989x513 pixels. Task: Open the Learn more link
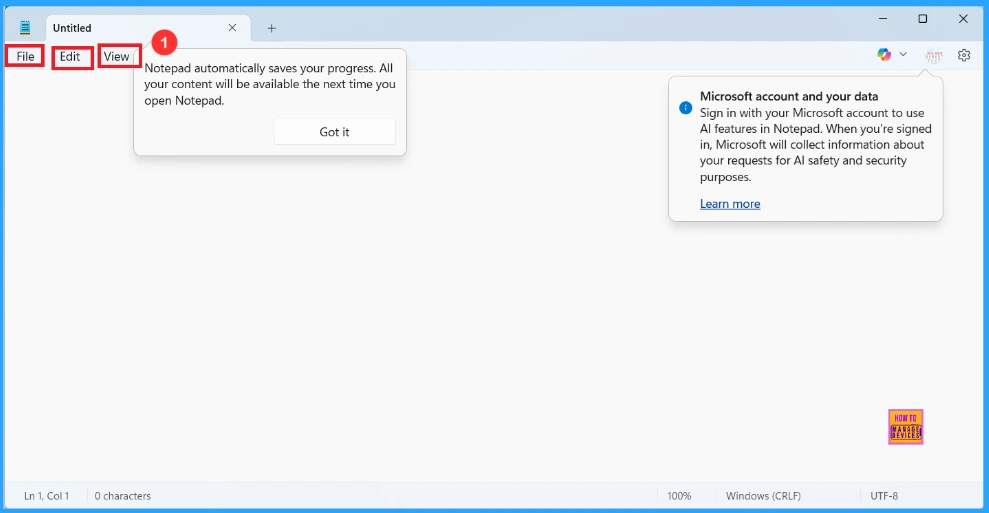click(x=730, y=204)
